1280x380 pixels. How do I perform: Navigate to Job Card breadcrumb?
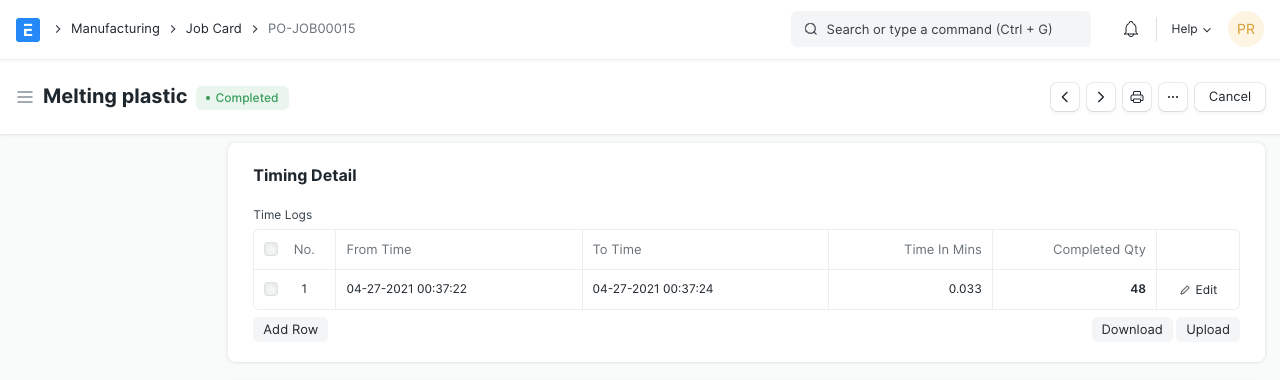point(214,29)
